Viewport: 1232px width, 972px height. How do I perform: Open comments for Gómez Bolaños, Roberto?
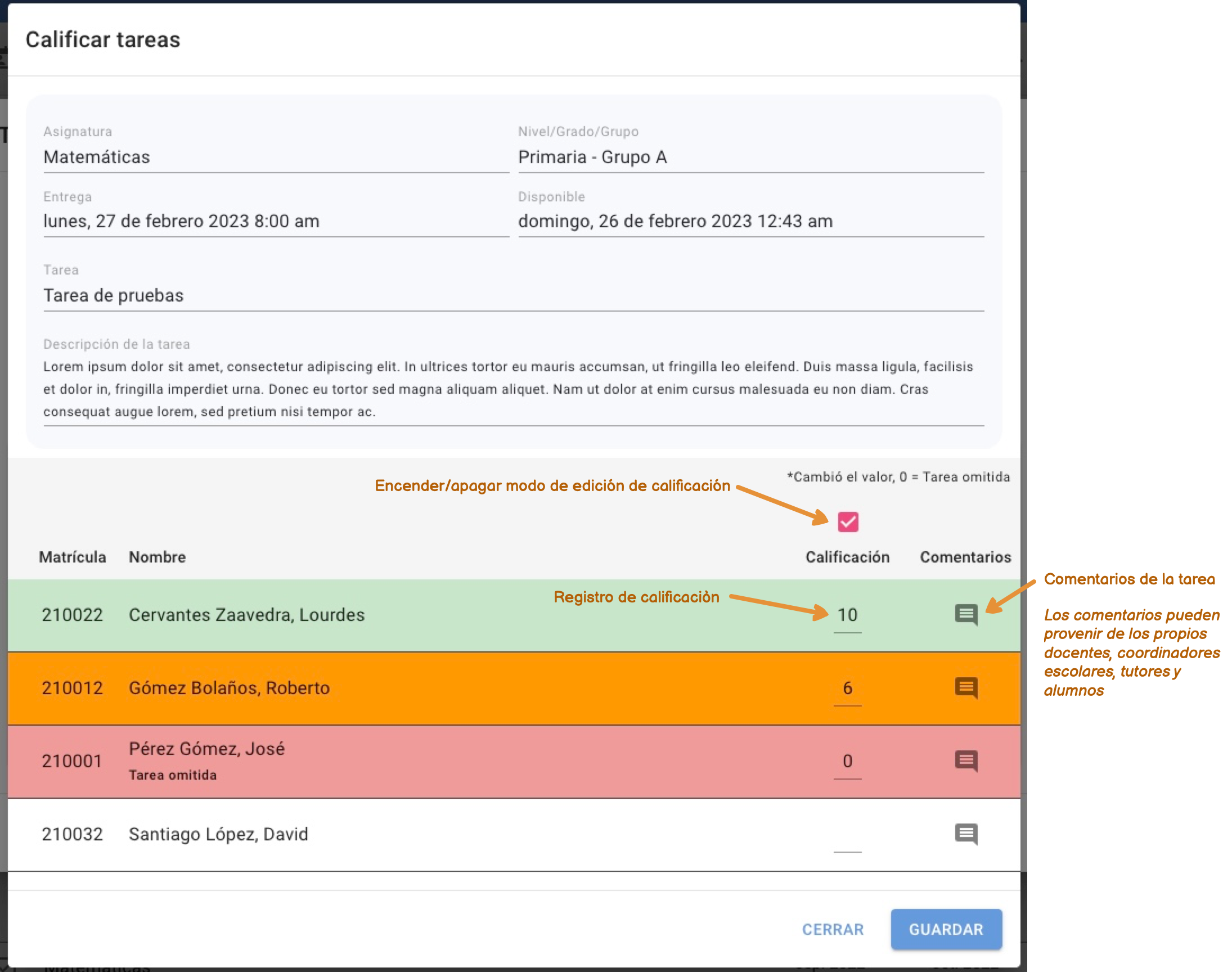click(x=966, y=687)
